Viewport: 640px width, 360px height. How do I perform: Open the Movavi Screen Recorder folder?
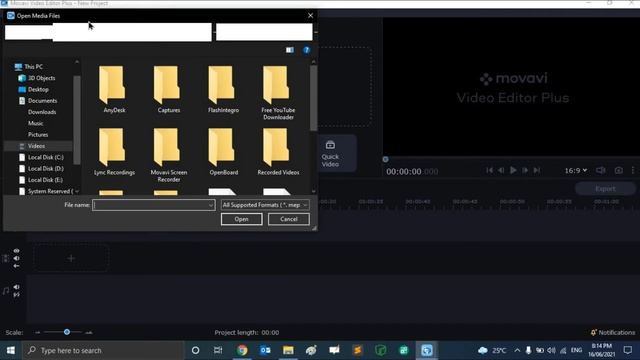click(169, 155)
